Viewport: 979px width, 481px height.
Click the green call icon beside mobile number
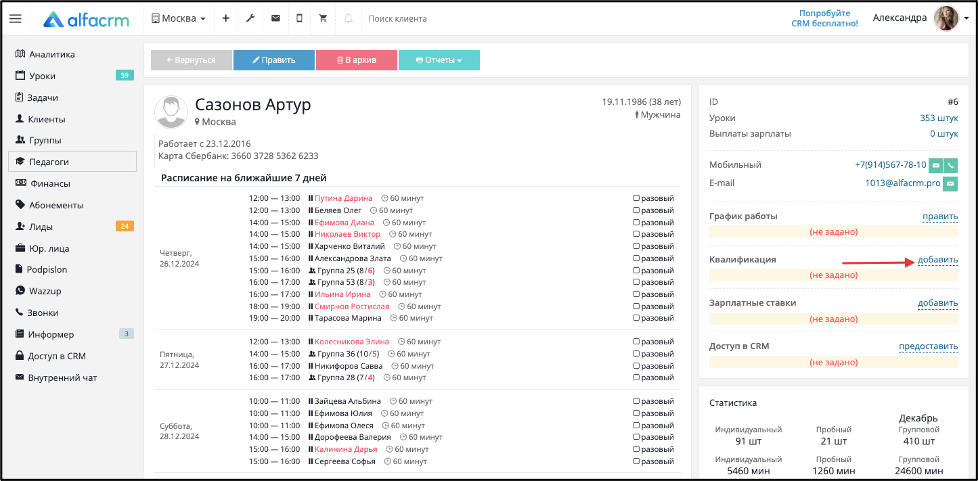(951, 166)
